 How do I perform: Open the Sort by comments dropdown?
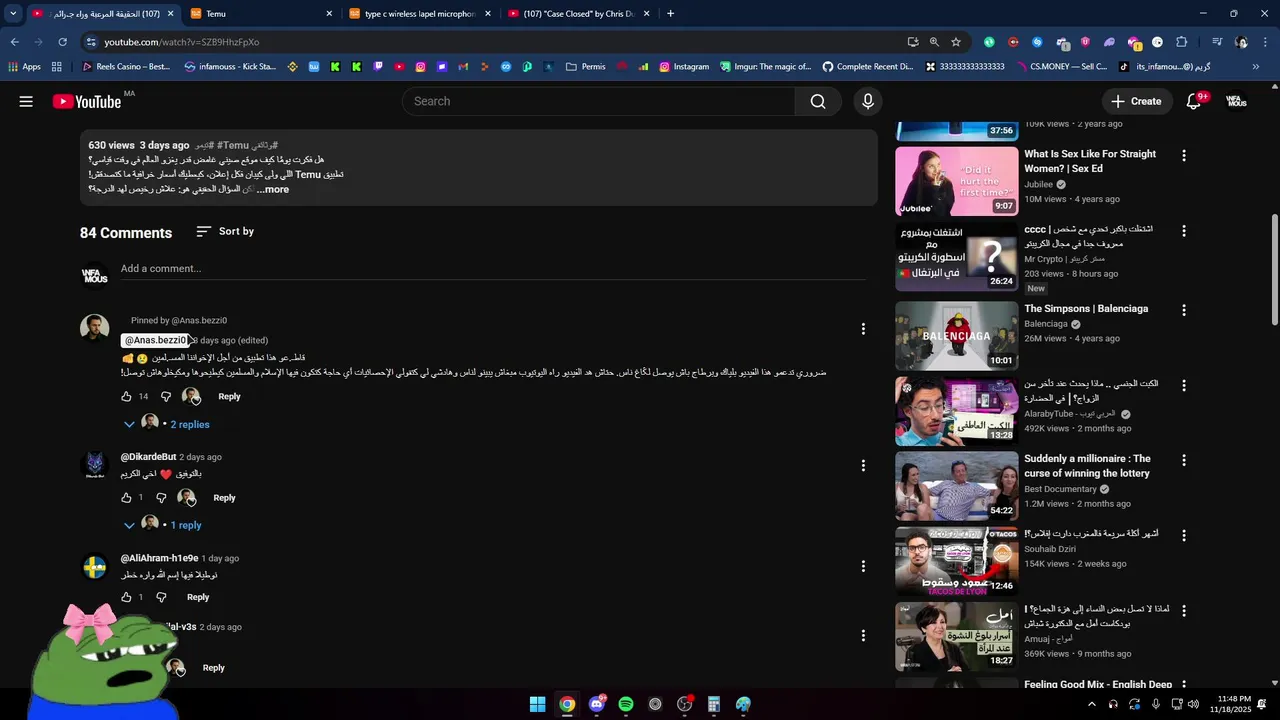[x=225, y=231]
